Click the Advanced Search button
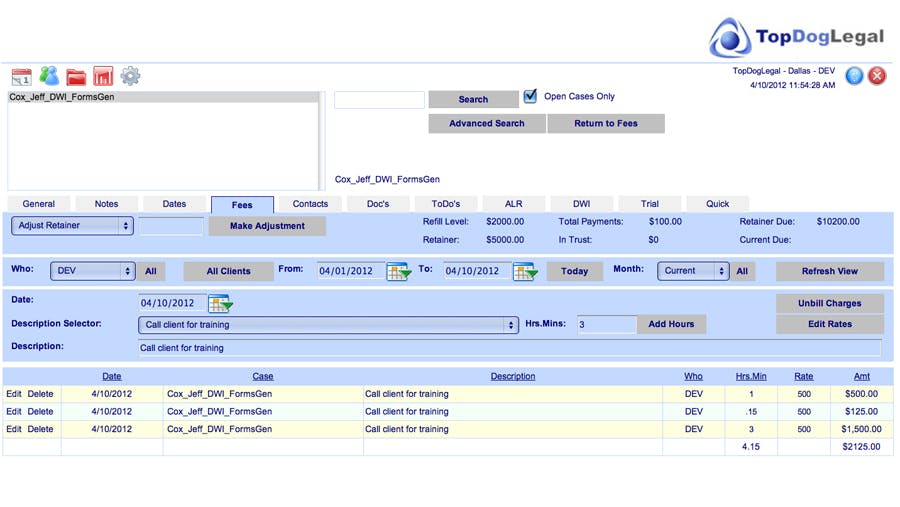900x507 pixels. point(487,124)
